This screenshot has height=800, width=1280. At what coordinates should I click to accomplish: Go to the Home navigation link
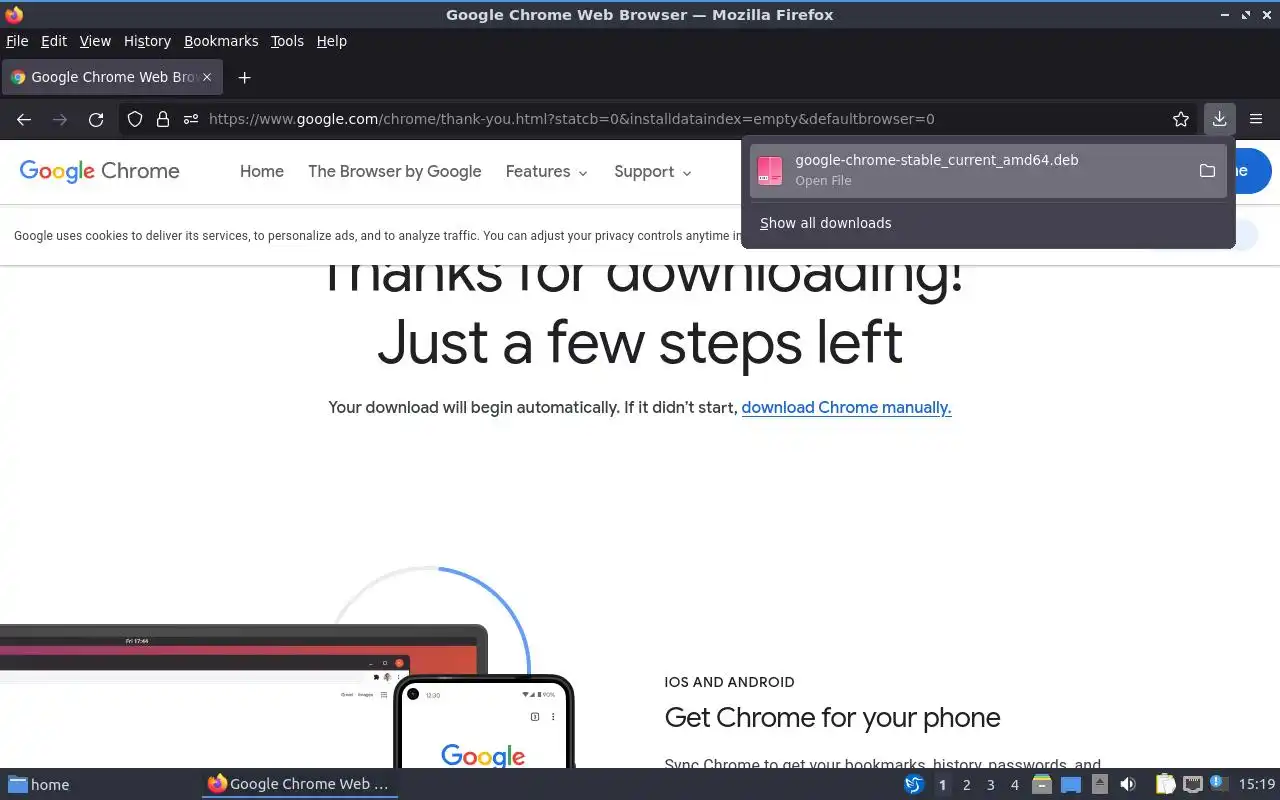coord(262,172)
